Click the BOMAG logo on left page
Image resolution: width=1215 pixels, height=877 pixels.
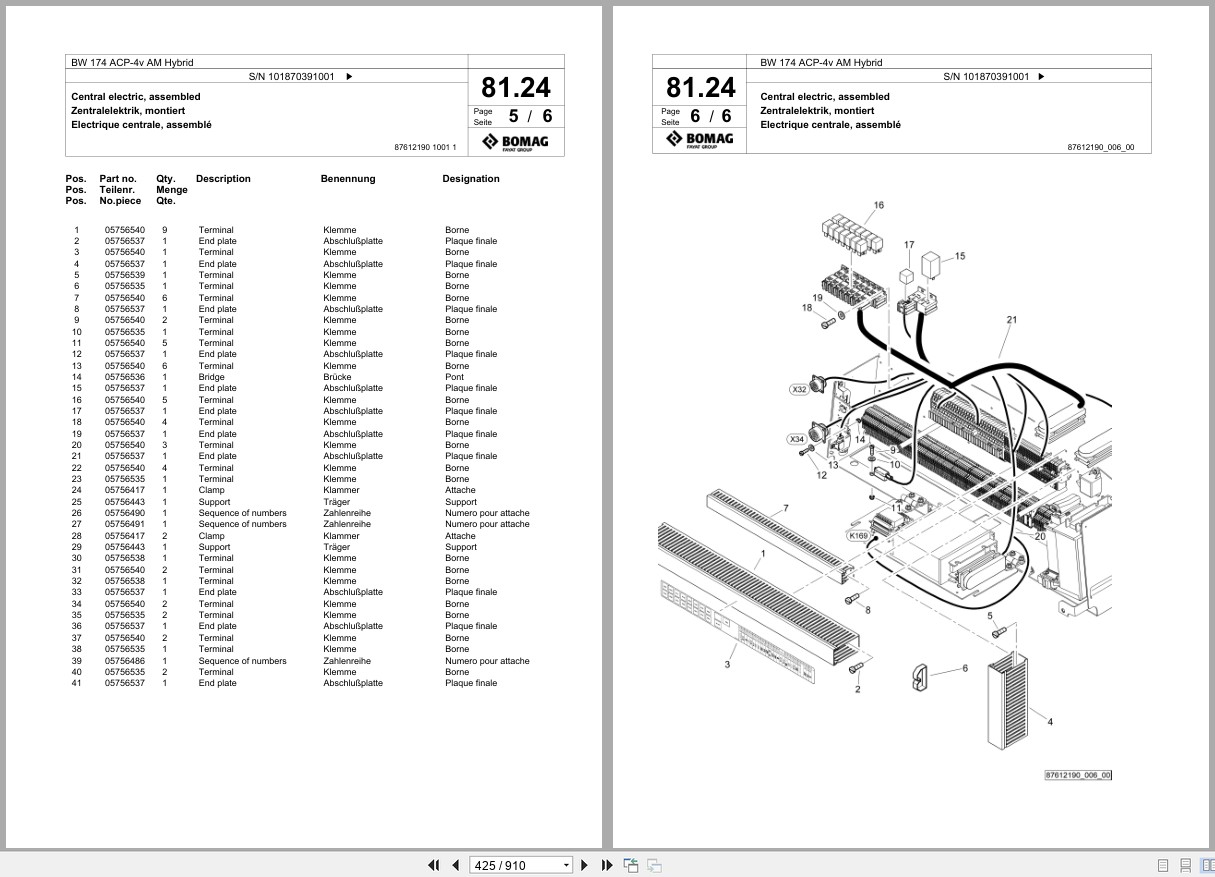516,142
